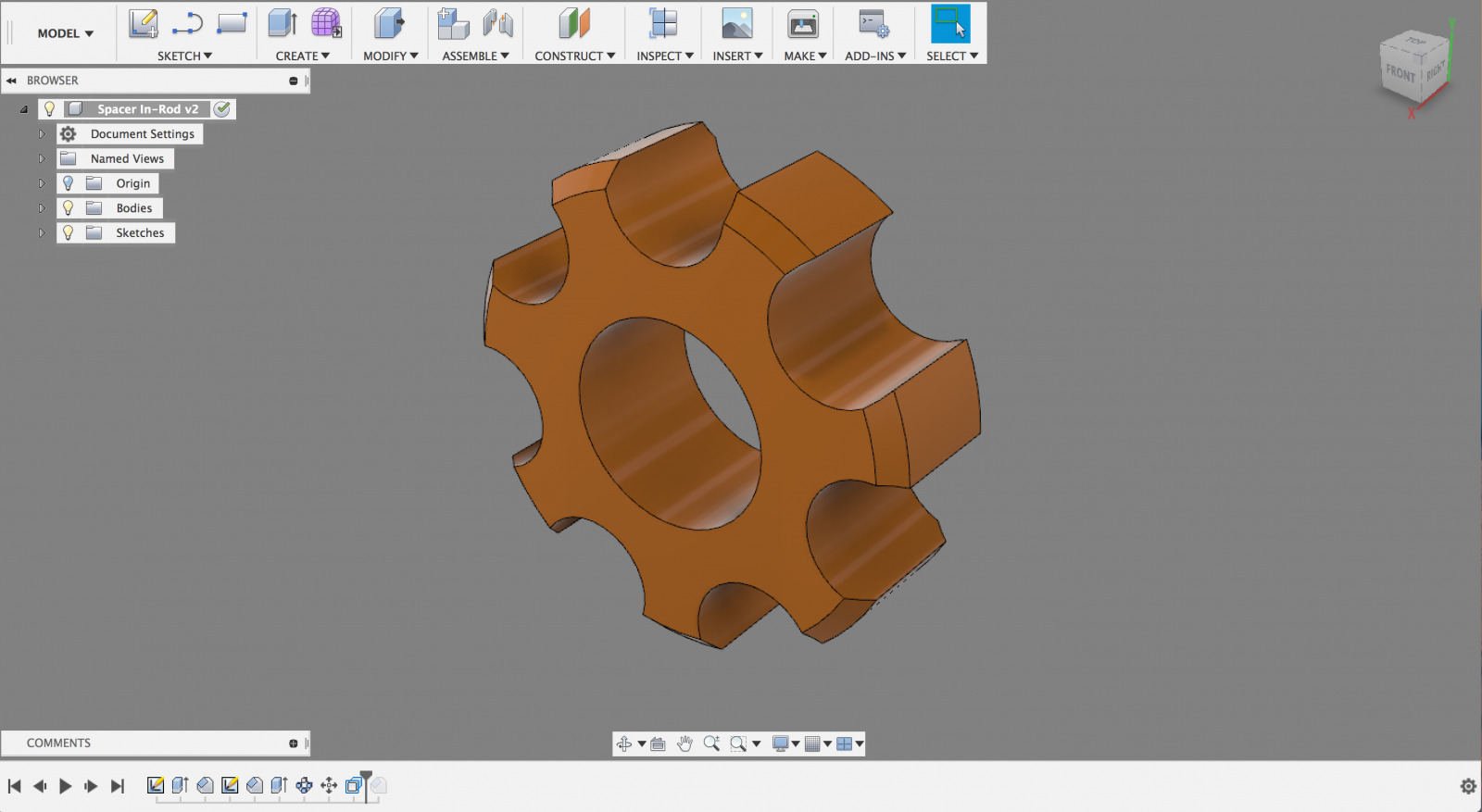Open the CONSTRUCT menu
The image size is (1482, 812).
pyautogui.click(x=574, y=56)
